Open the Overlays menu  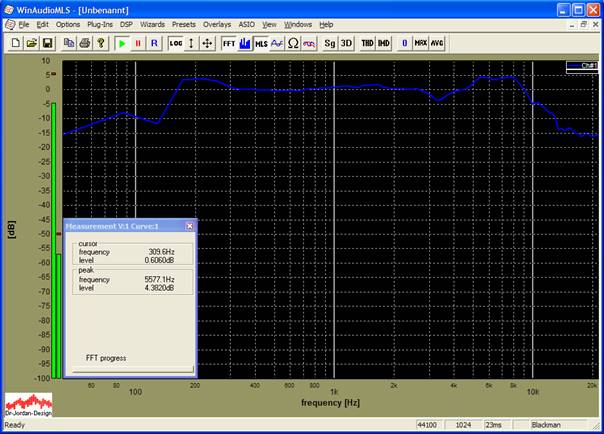(216, 24)
